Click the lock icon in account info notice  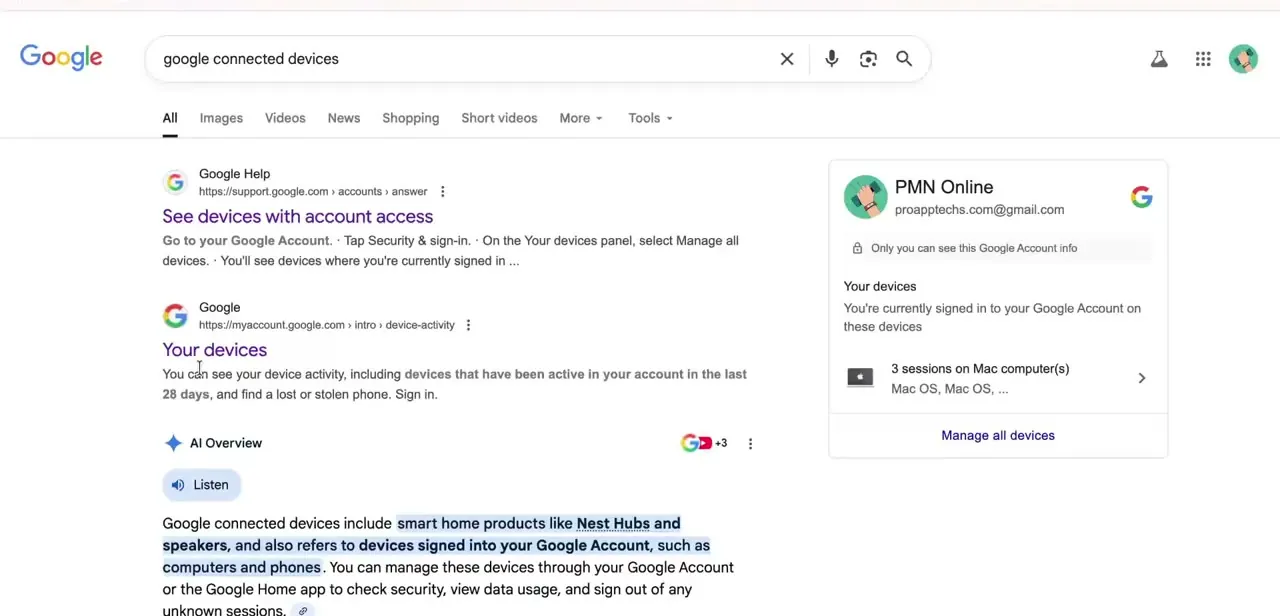(x=857, y=248)
